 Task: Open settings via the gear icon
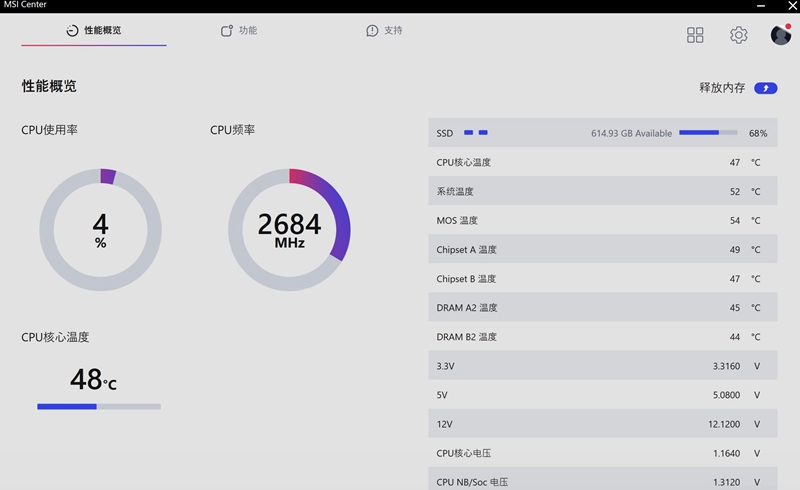pos(738,35)
